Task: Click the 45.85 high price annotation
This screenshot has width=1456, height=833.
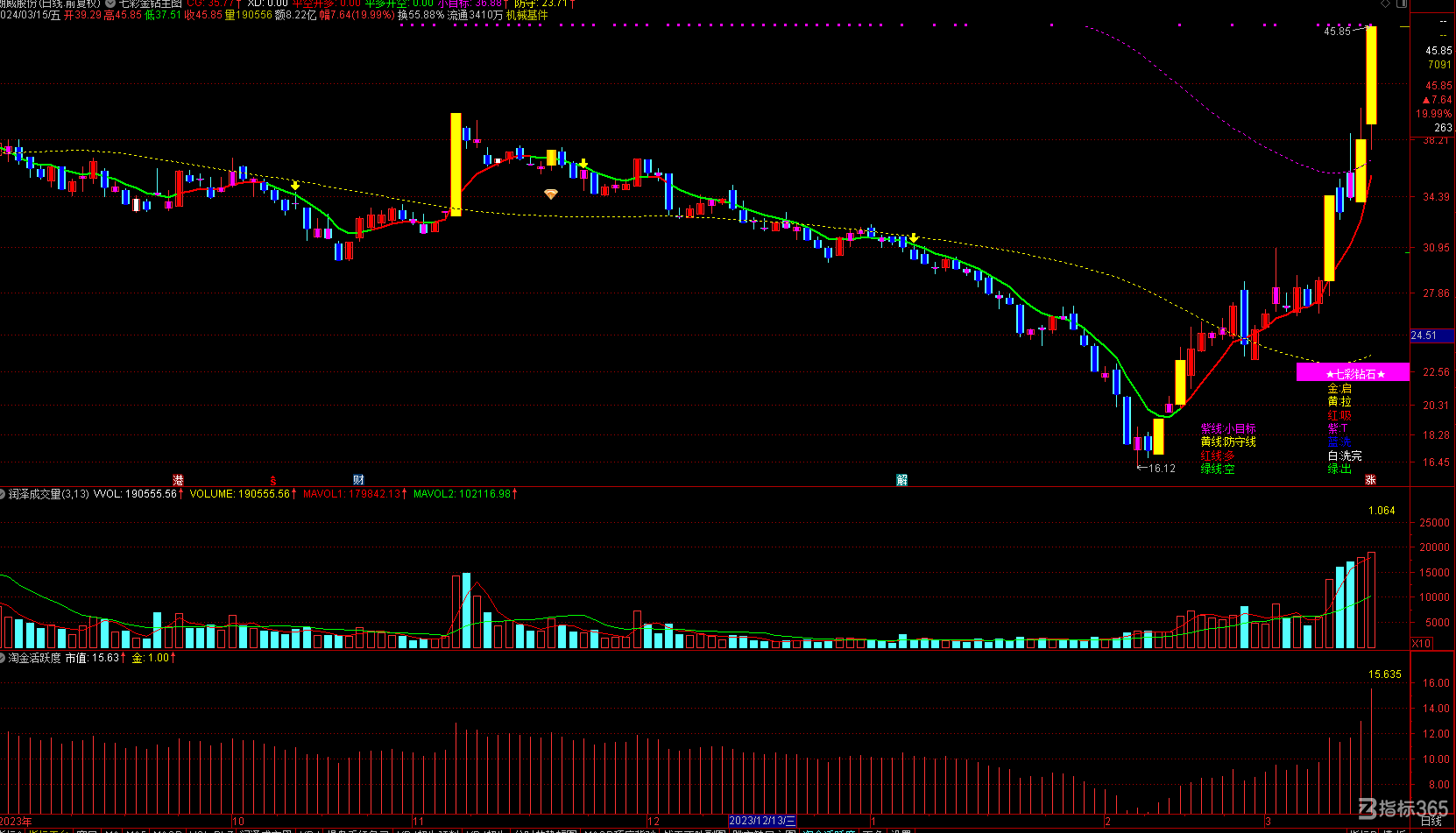Action: click(1337, 32)
